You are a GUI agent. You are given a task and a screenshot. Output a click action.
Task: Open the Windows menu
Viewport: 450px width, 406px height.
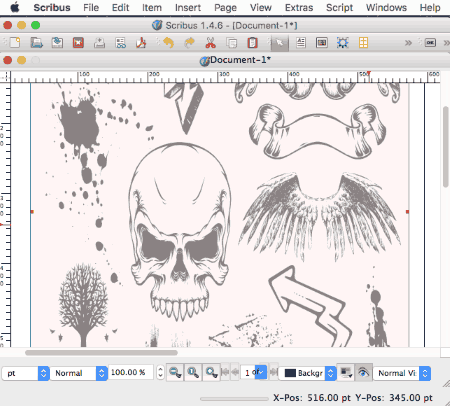pyautogui.click(x=386, y=7)
